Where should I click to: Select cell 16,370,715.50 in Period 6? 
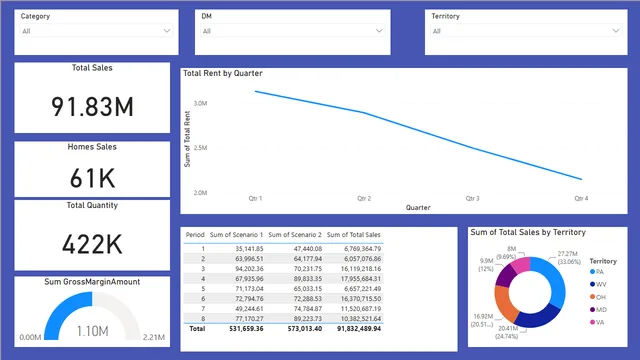point(361,299)
